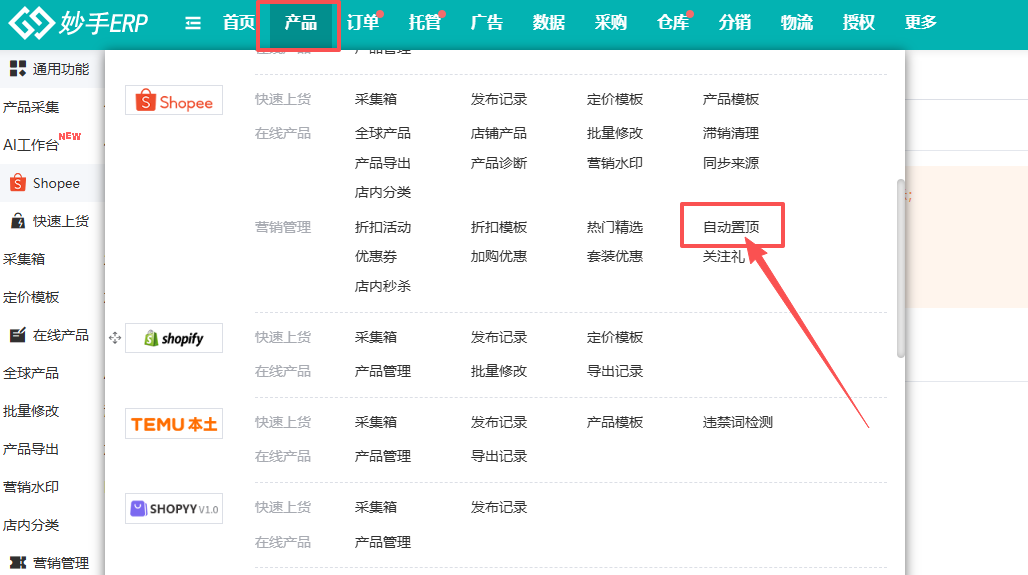Open the 托管 top menu
This screenshot has height=575, width=1028.
point(425,23)
